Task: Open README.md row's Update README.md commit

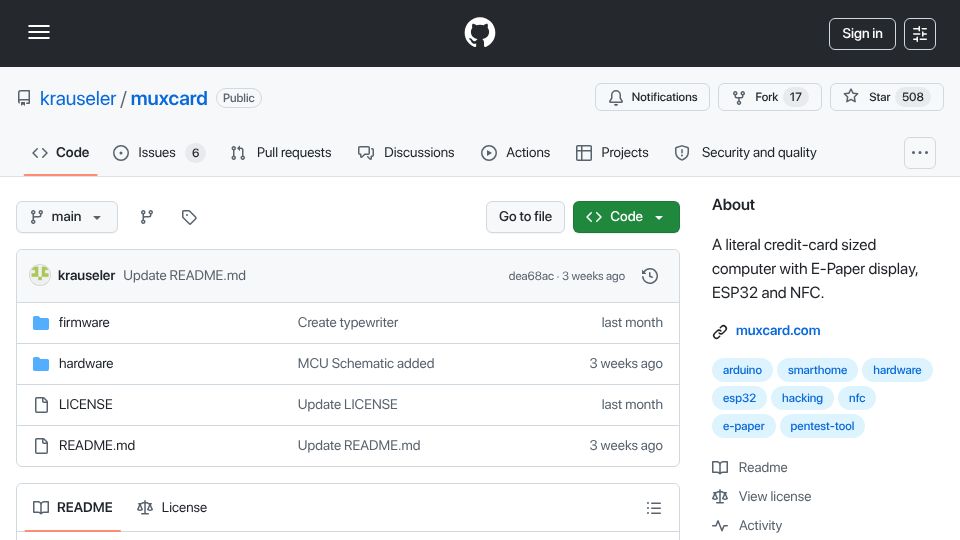Action: coord(359,446)
